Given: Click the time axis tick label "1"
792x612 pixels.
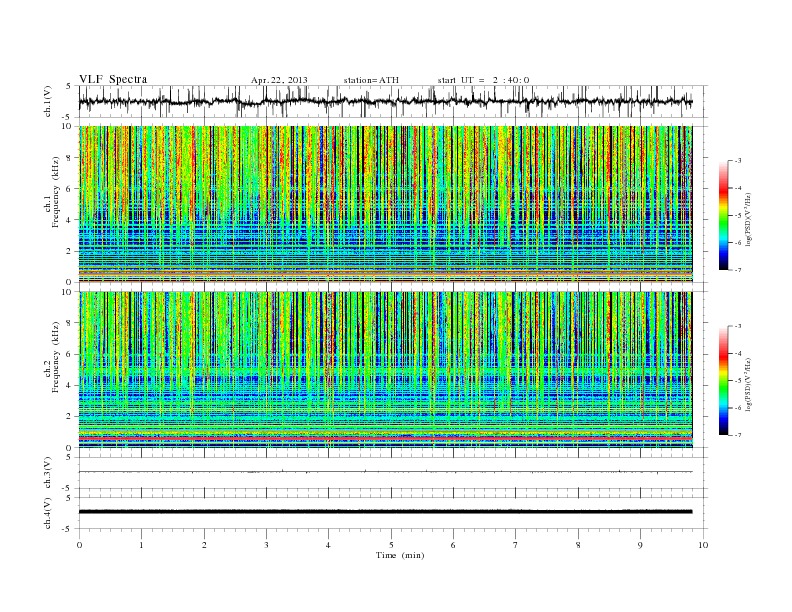Looking at the screenshot, I should (141, 545).
